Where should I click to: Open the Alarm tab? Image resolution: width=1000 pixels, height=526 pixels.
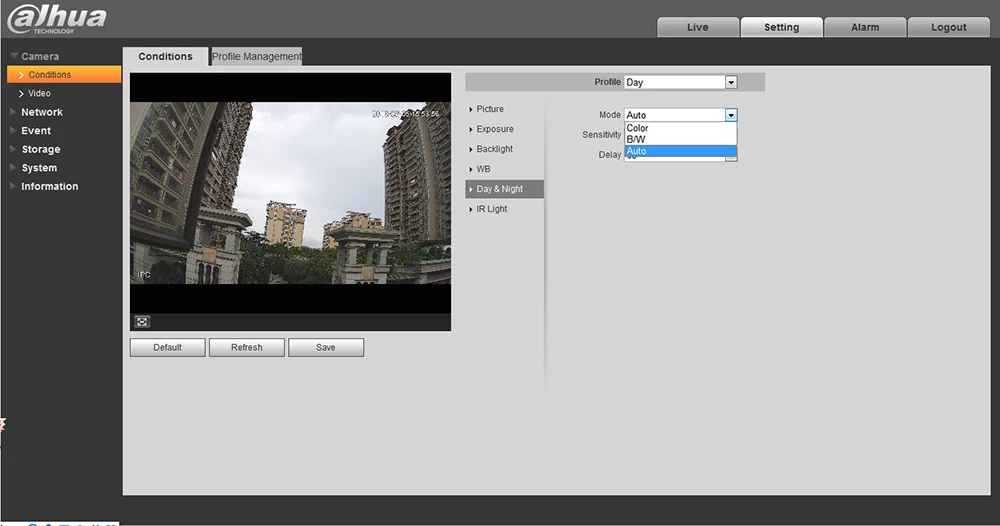coord(865,27)
